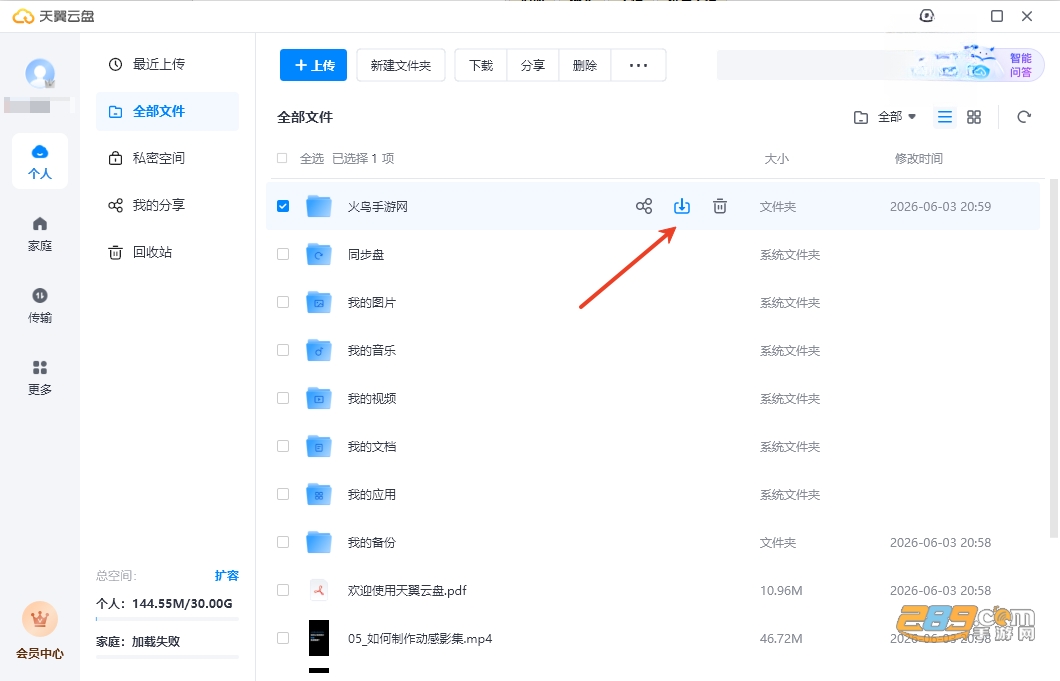Switch to list view layout
Screen dimensions: 1060x681
[944, 117]
